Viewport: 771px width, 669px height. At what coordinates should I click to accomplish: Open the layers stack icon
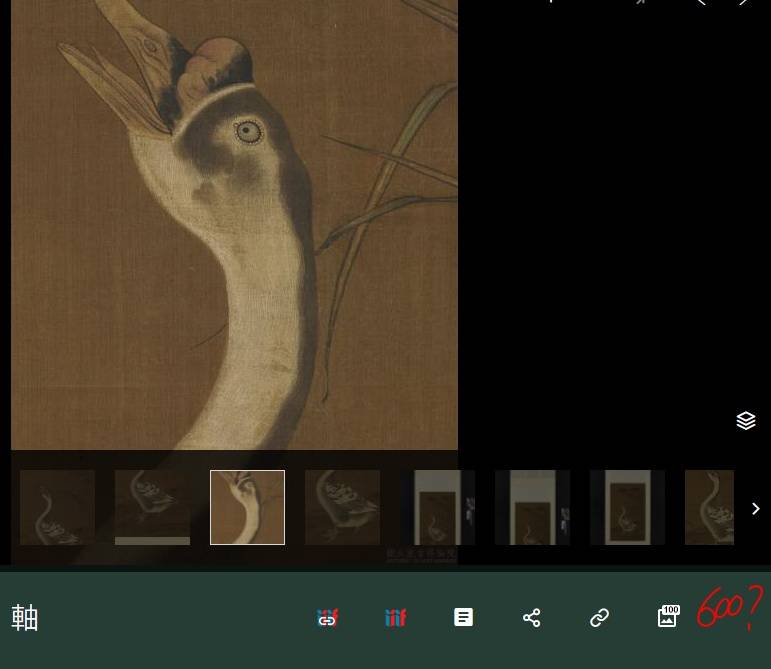coord(745,421)
